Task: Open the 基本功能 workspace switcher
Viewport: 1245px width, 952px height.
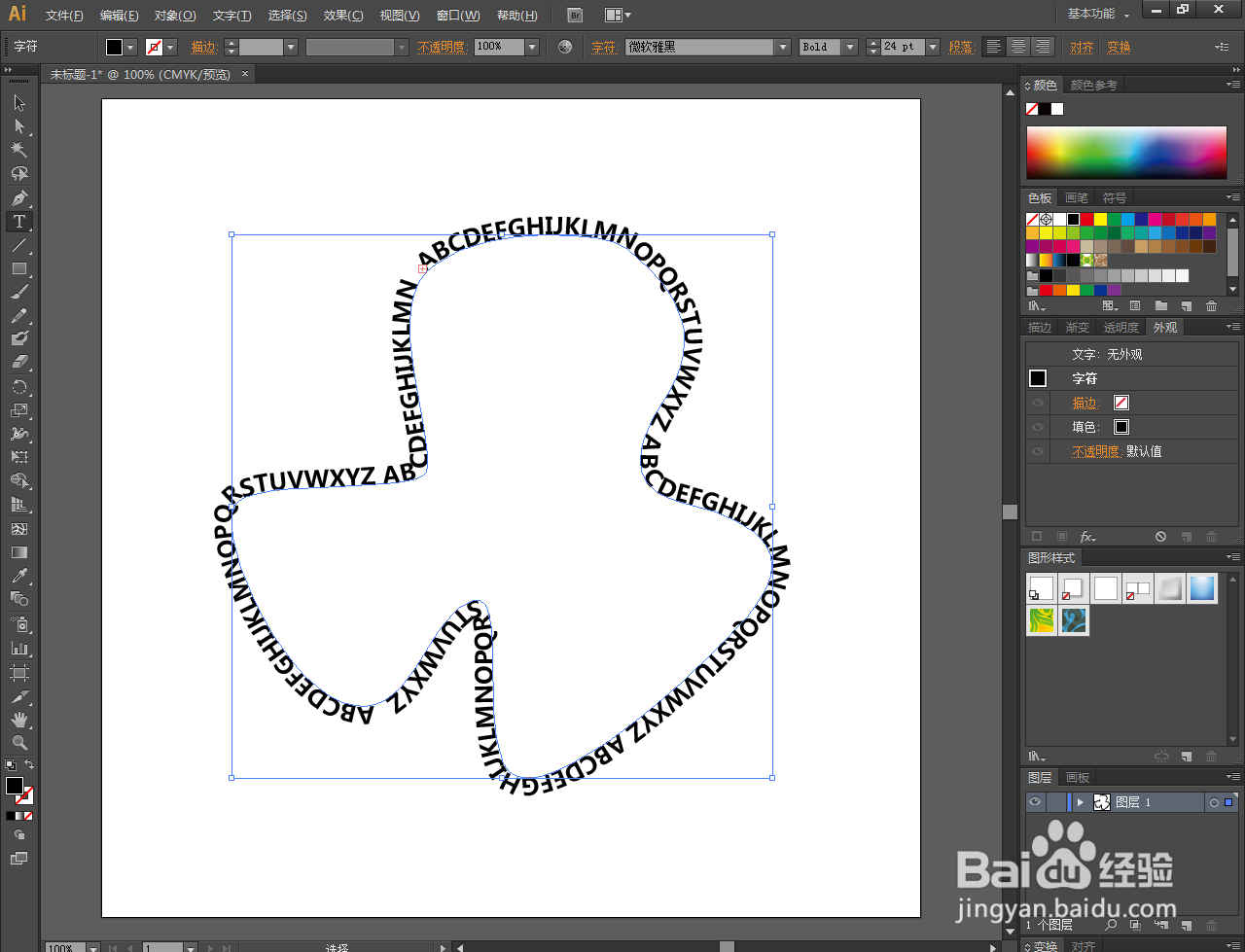Action: [1099, 15]
